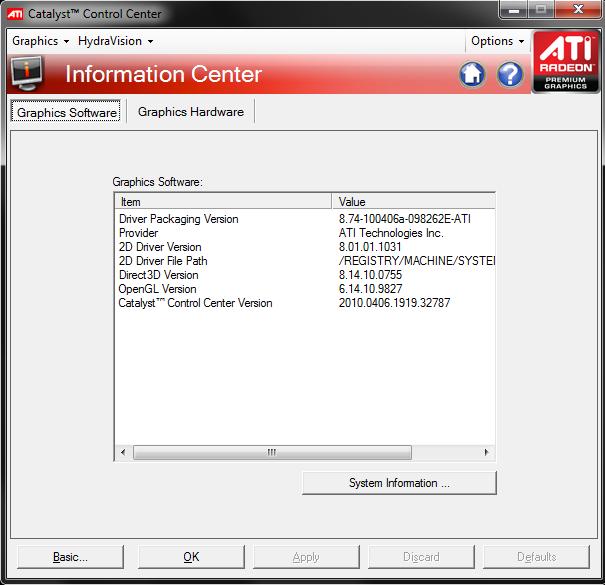The height and width of the screenshot is (585, 605).
Task: Go to the Home view icon
Action: [x=471, y=74]
